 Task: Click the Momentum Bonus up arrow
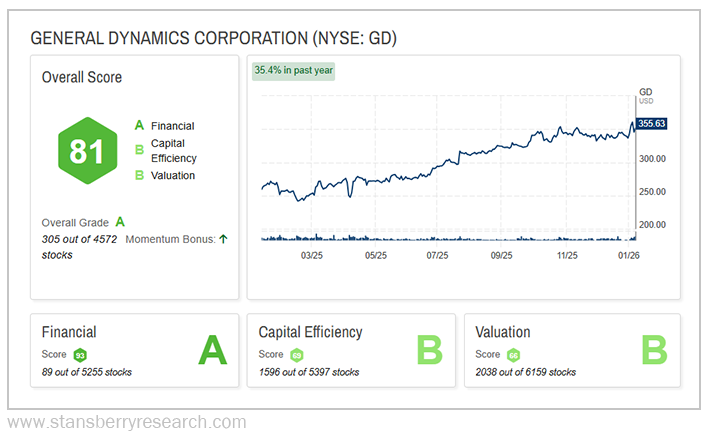[x=222, y=238]
